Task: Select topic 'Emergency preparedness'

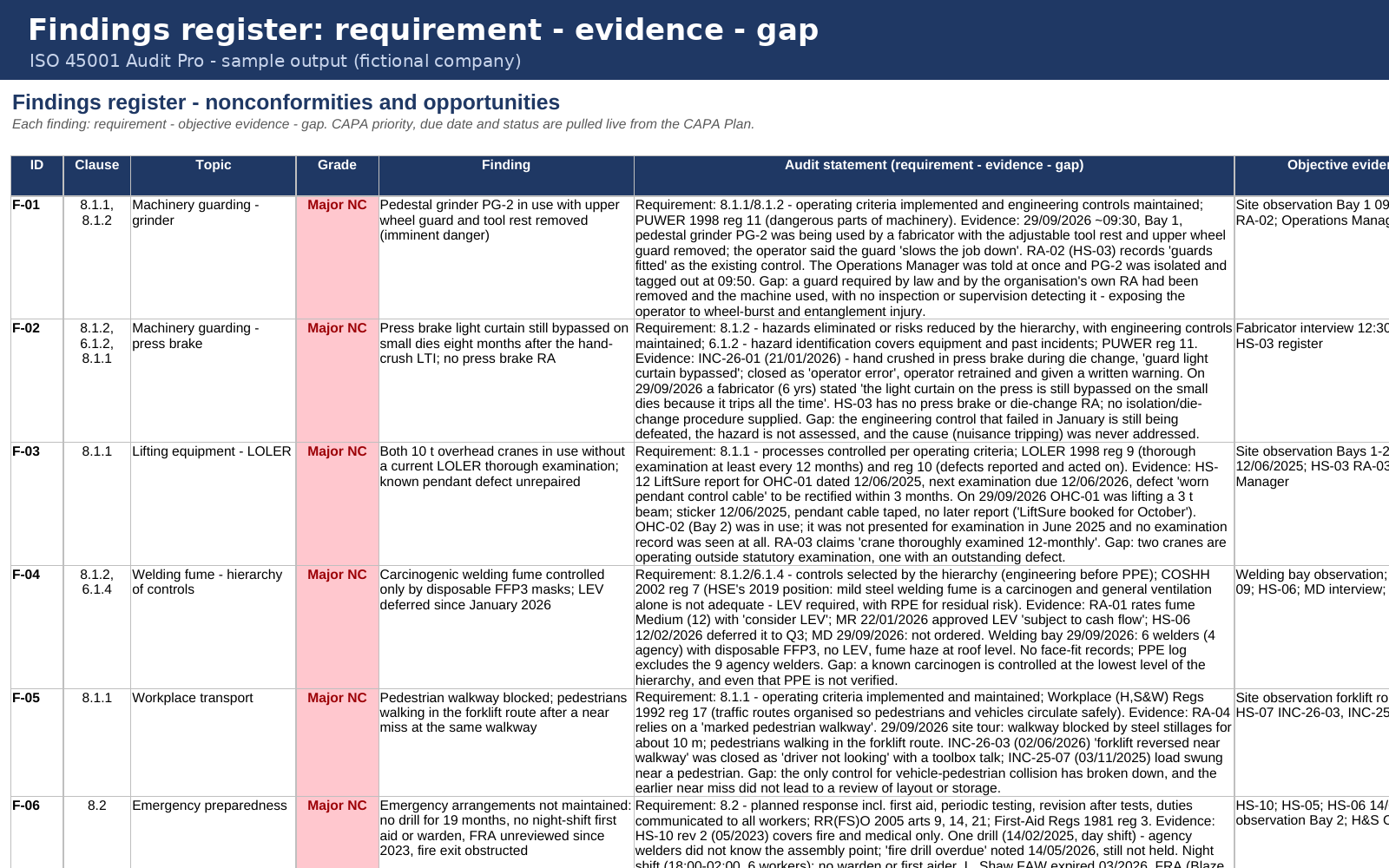Action: coord(214,832)
